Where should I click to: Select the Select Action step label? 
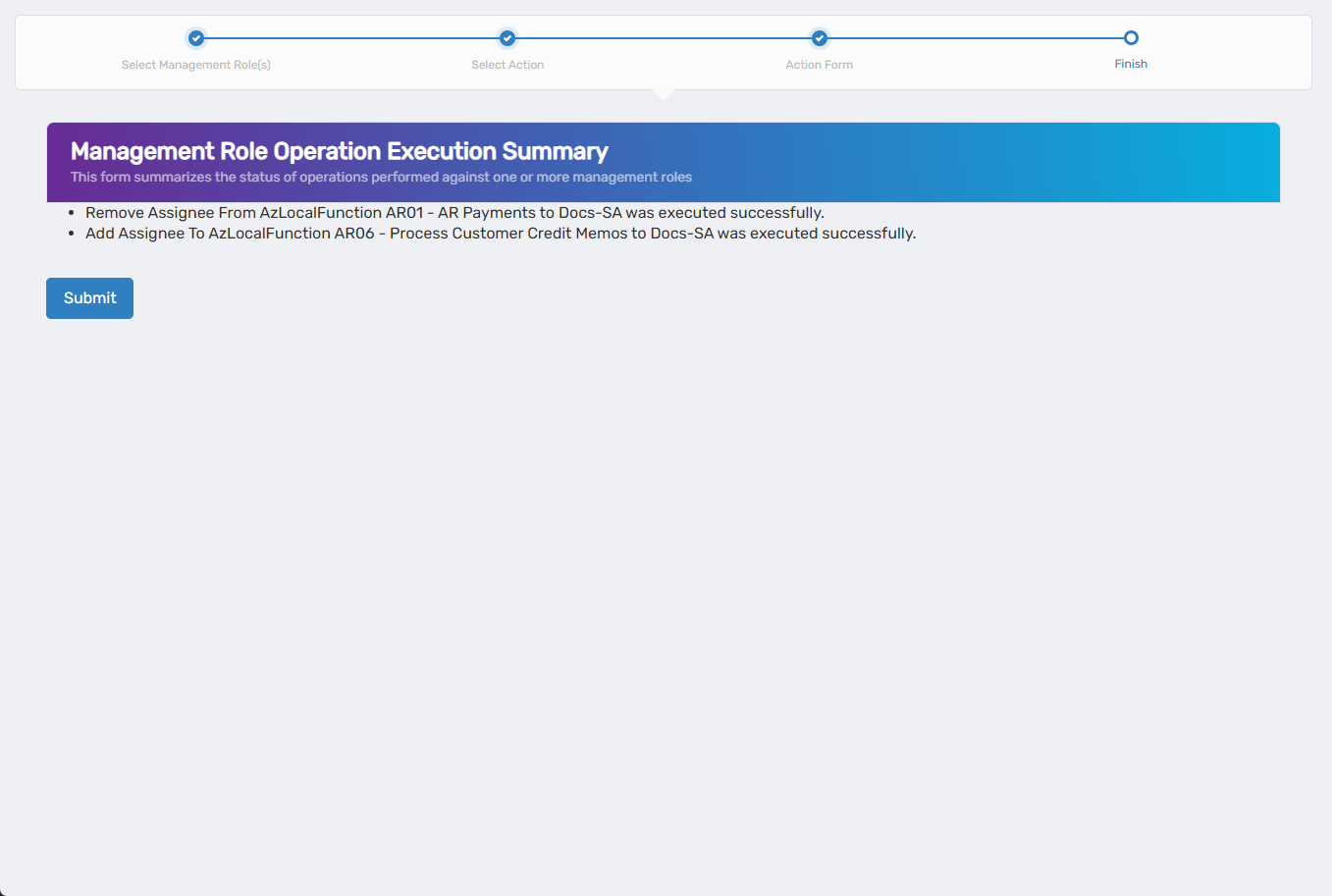[507, 64]
